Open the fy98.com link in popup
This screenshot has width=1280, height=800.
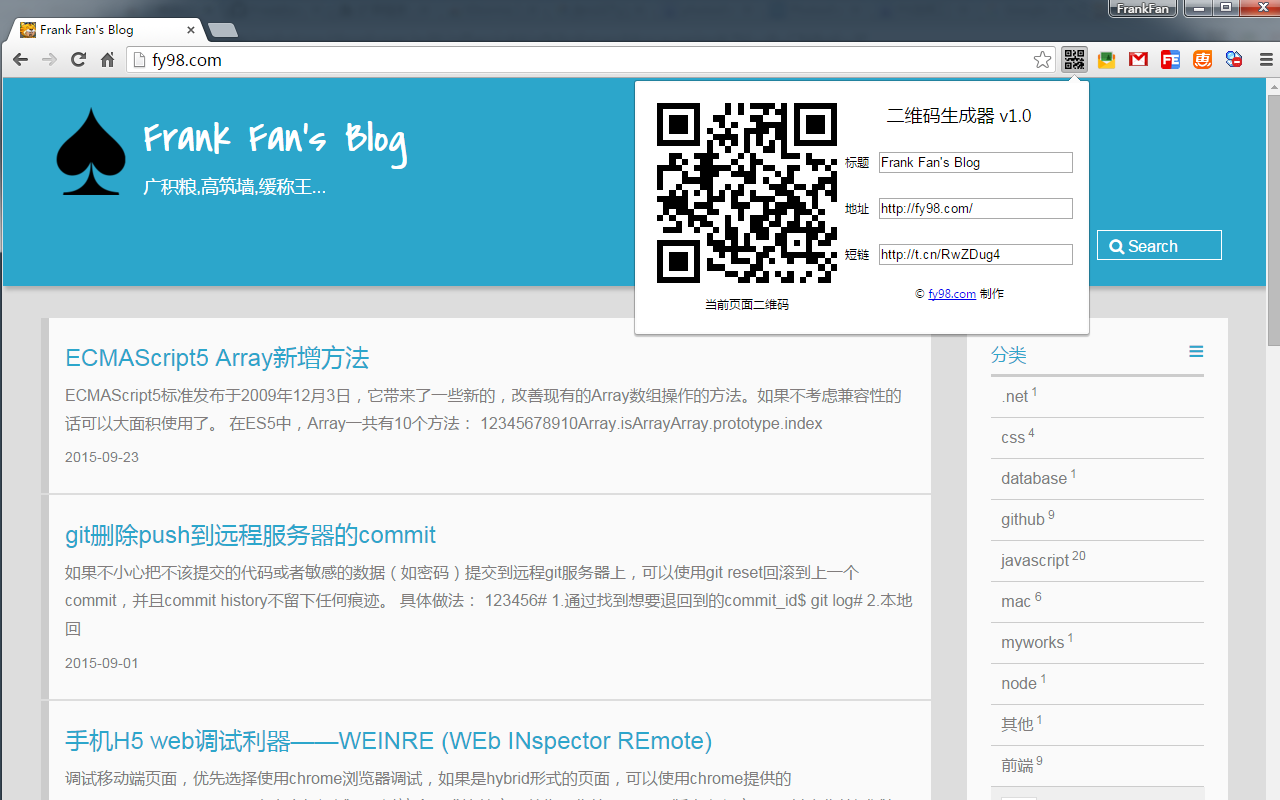point(951,294)
